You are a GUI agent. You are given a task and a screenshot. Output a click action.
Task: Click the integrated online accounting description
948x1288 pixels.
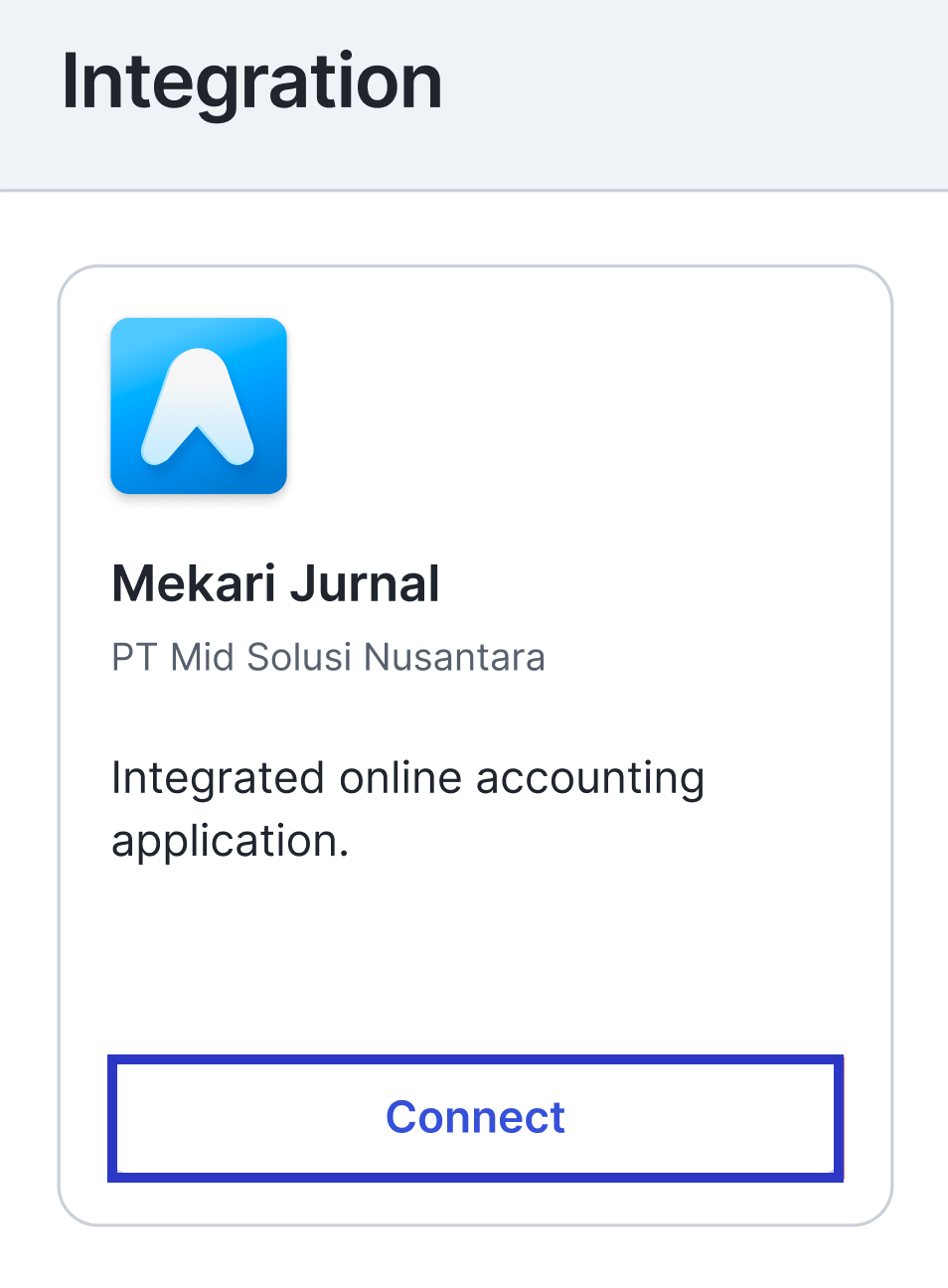(407, 809)
